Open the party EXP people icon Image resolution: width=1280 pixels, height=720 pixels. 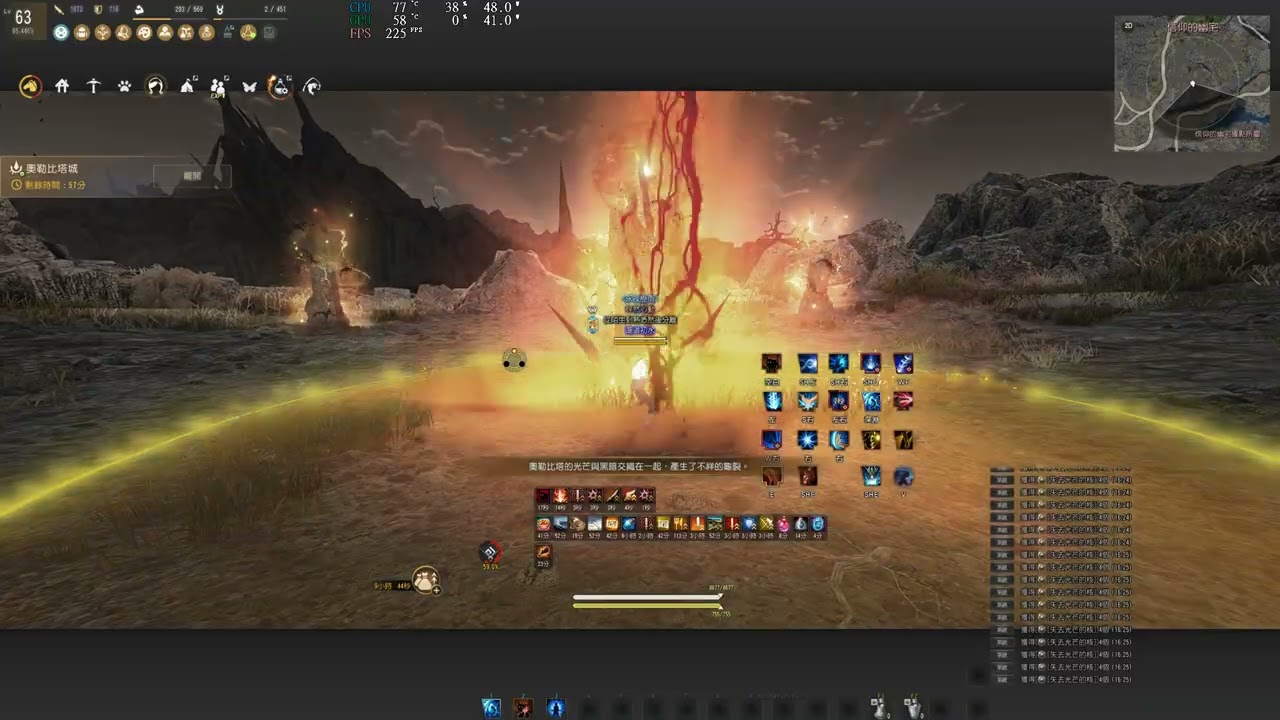(218, 86)
